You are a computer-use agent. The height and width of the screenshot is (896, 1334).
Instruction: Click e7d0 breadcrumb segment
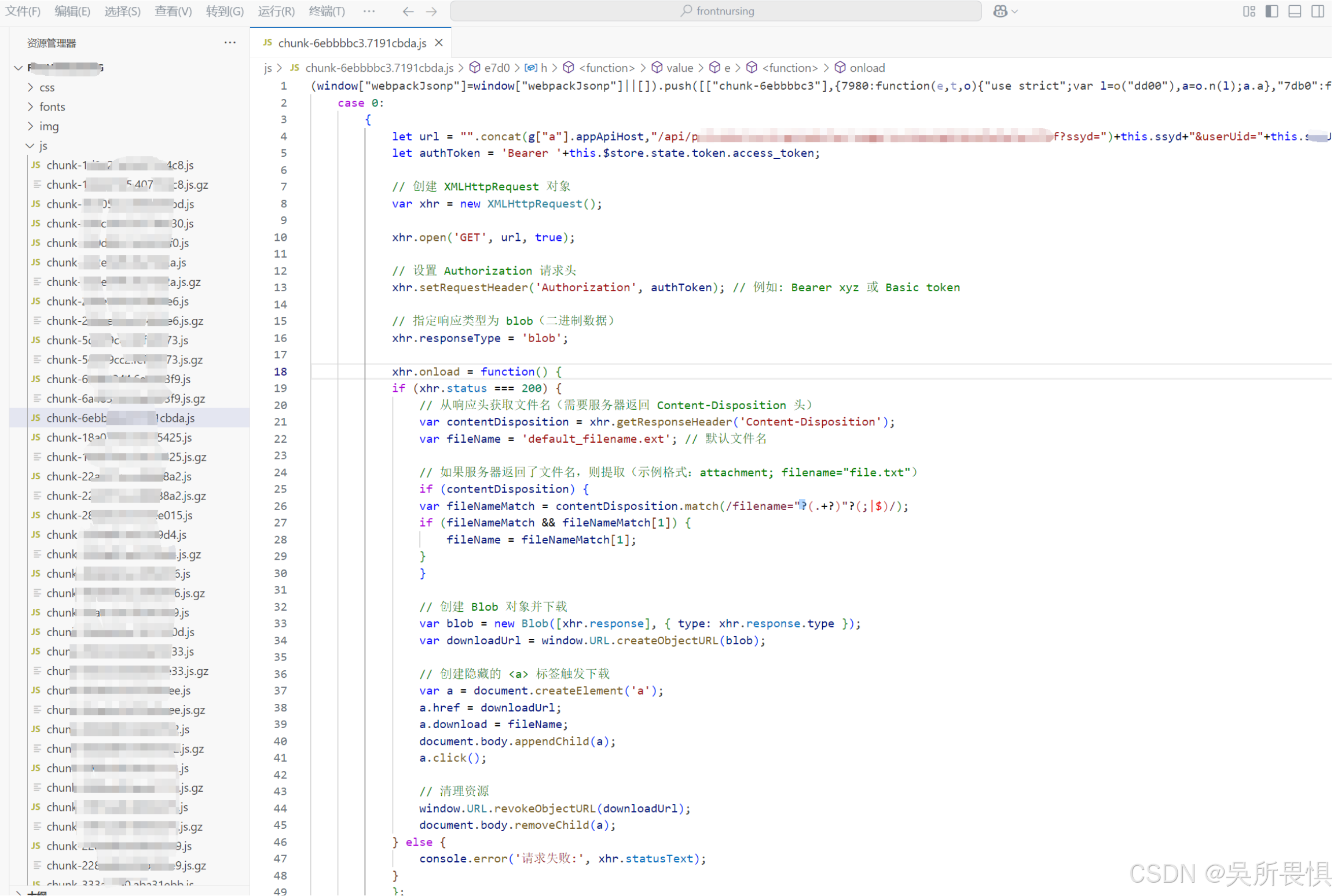click(x=497, y=68)
